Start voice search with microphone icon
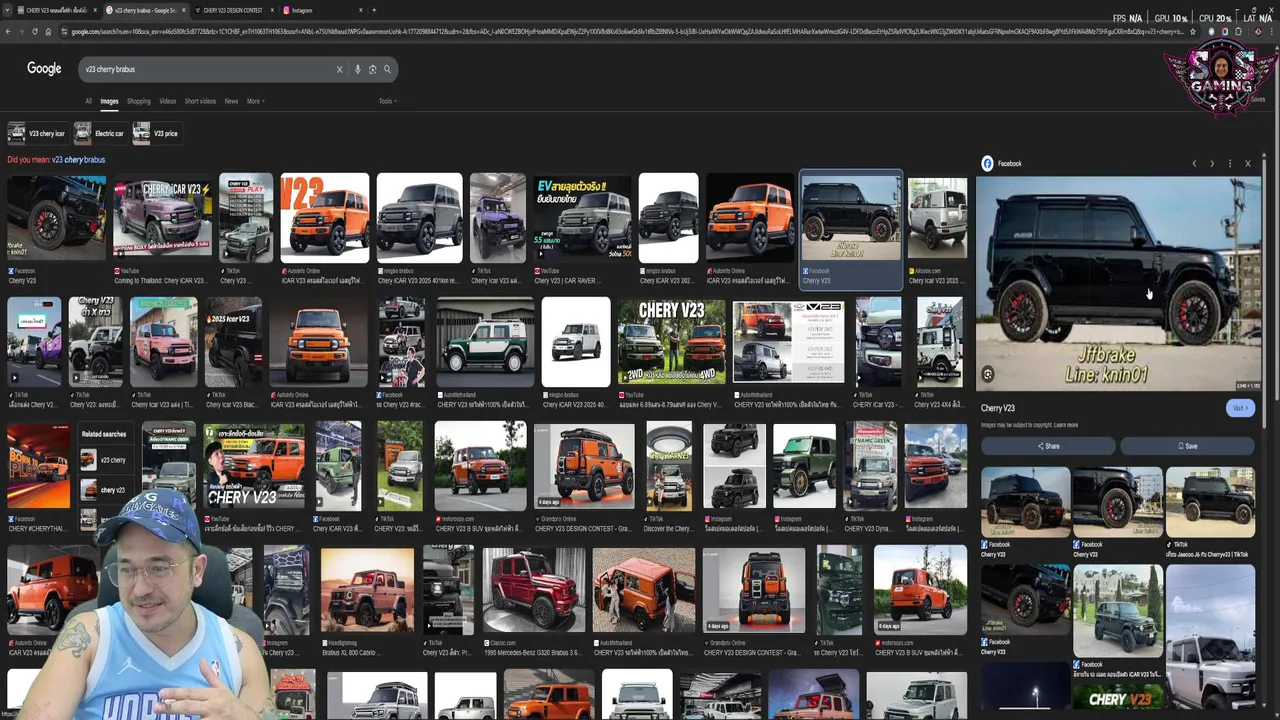The width and height of the screenshot is (1280, 720). 357,69
